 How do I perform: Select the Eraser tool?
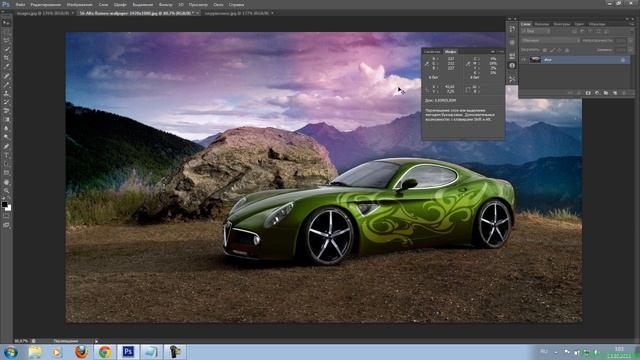pos(6,111)
